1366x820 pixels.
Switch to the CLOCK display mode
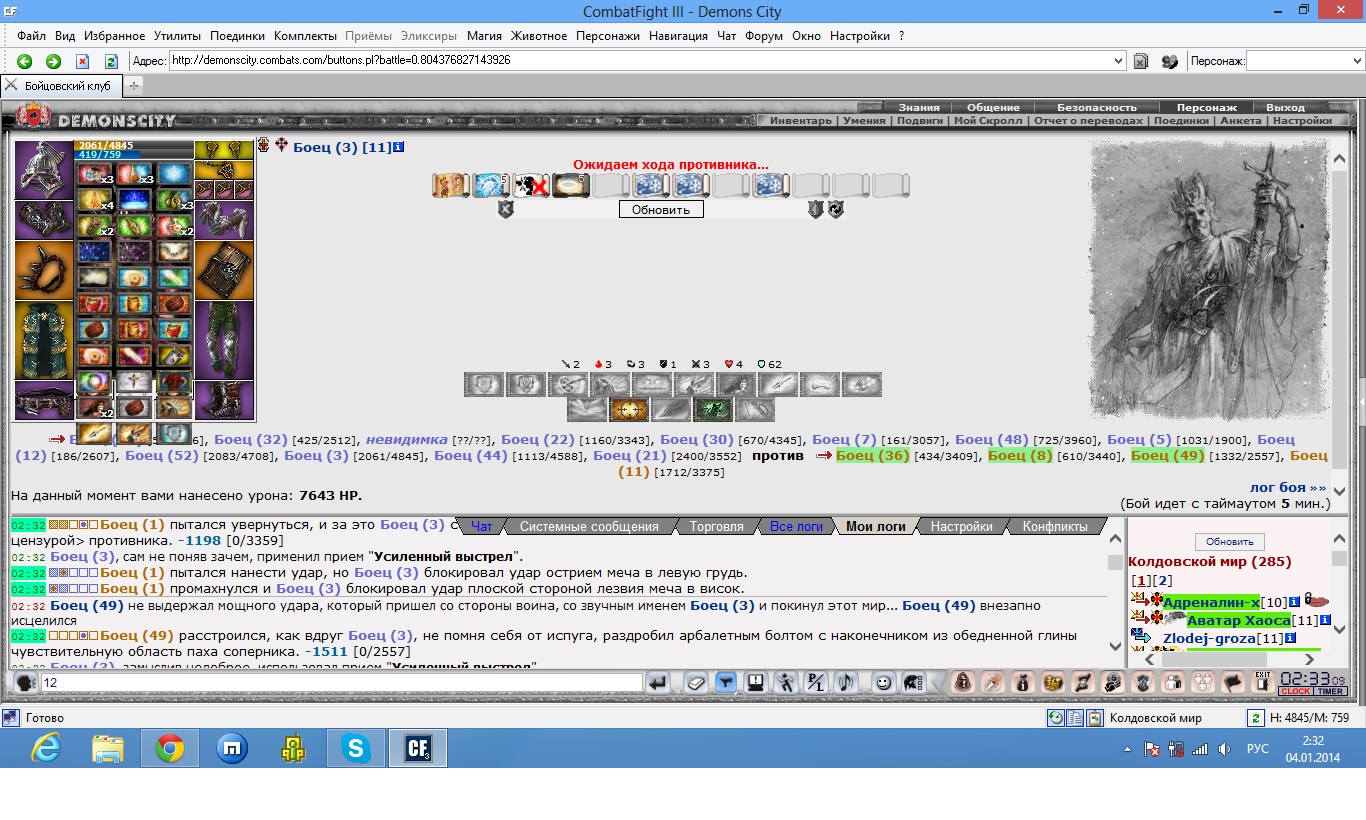[x=1296, y=692]
